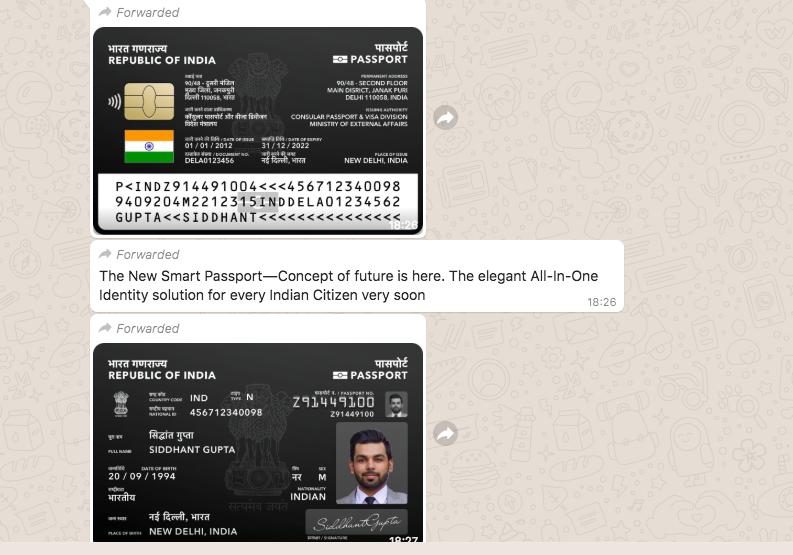Click forward button beside passport back image
Screen dimensions: 793x555
pos(446,118)
